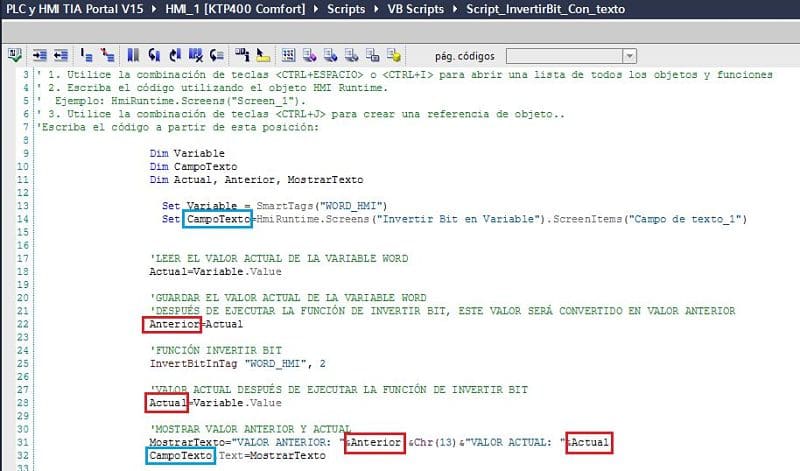
Task: Click the syntax check icon with green checkmark
Action: 15,55
